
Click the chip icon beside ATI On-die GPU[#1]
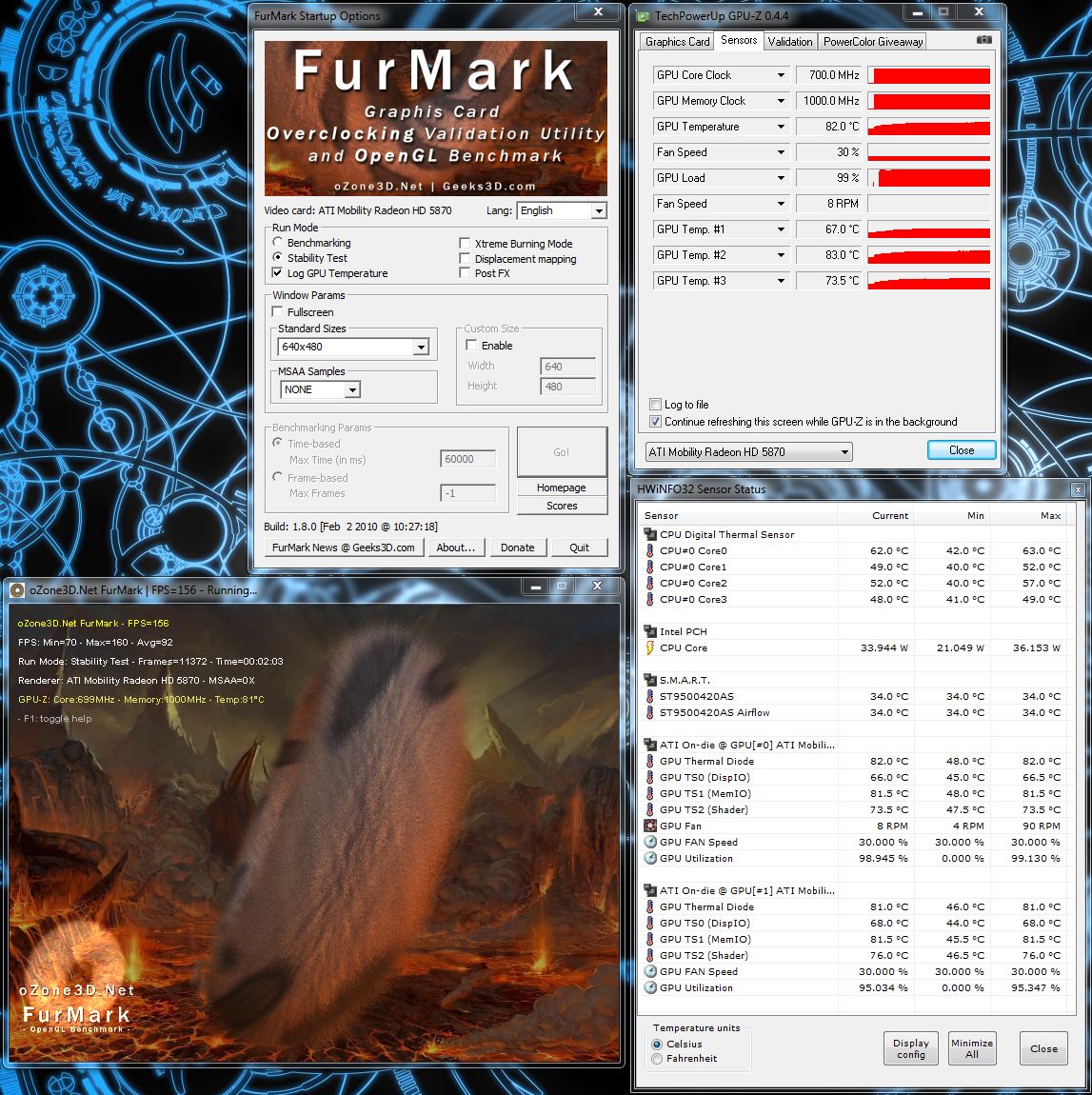point(650,890)
